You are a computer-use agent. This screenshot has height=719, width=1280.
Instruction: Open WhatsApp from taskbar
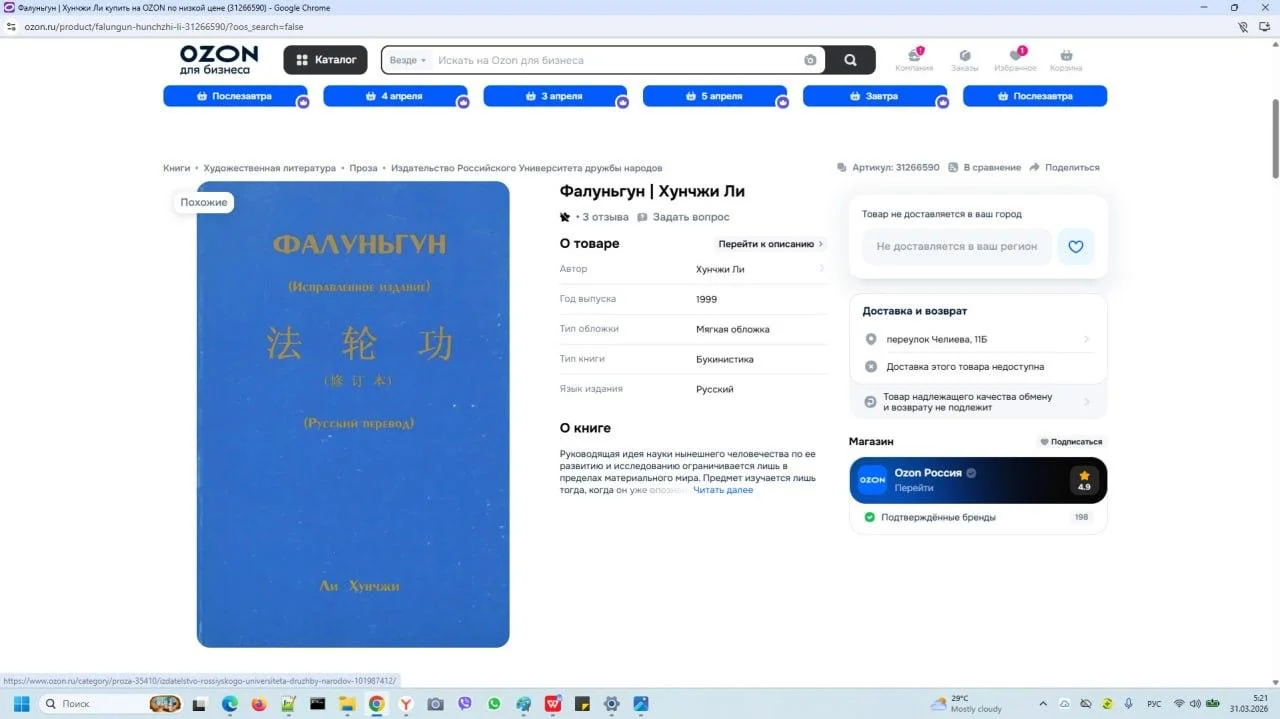point(493,704)
